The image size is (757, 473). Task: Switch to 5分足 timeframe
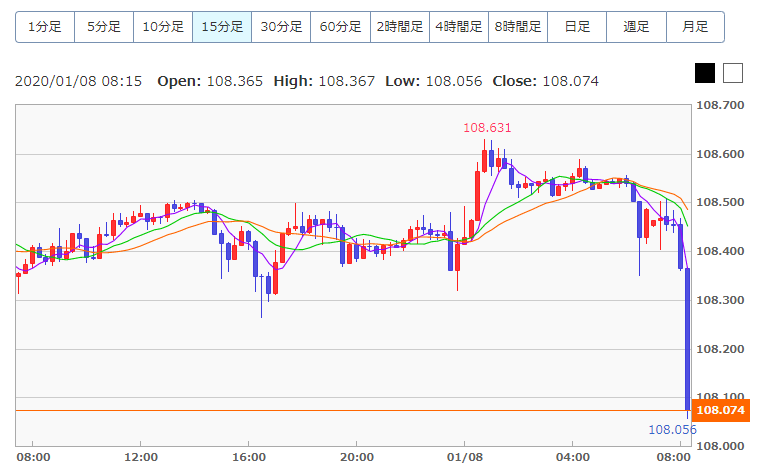pos(104,27)
